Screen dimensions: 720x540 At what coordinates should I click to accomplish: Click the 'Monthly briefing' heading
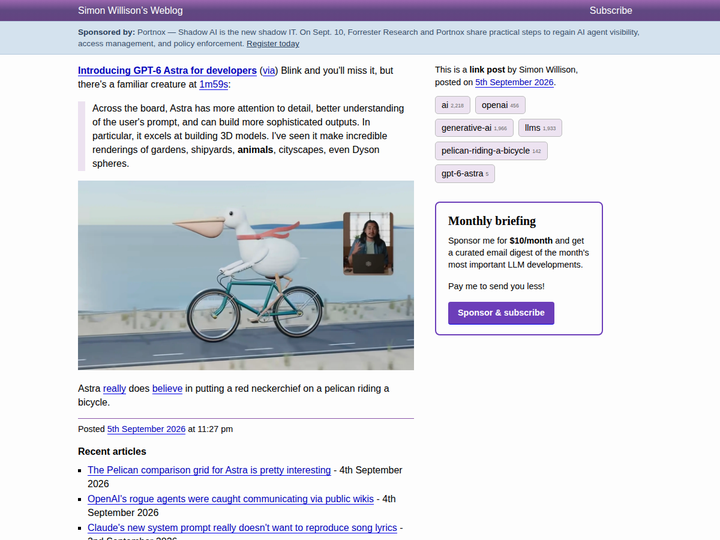pyautogui.click(x=492, y=221)
